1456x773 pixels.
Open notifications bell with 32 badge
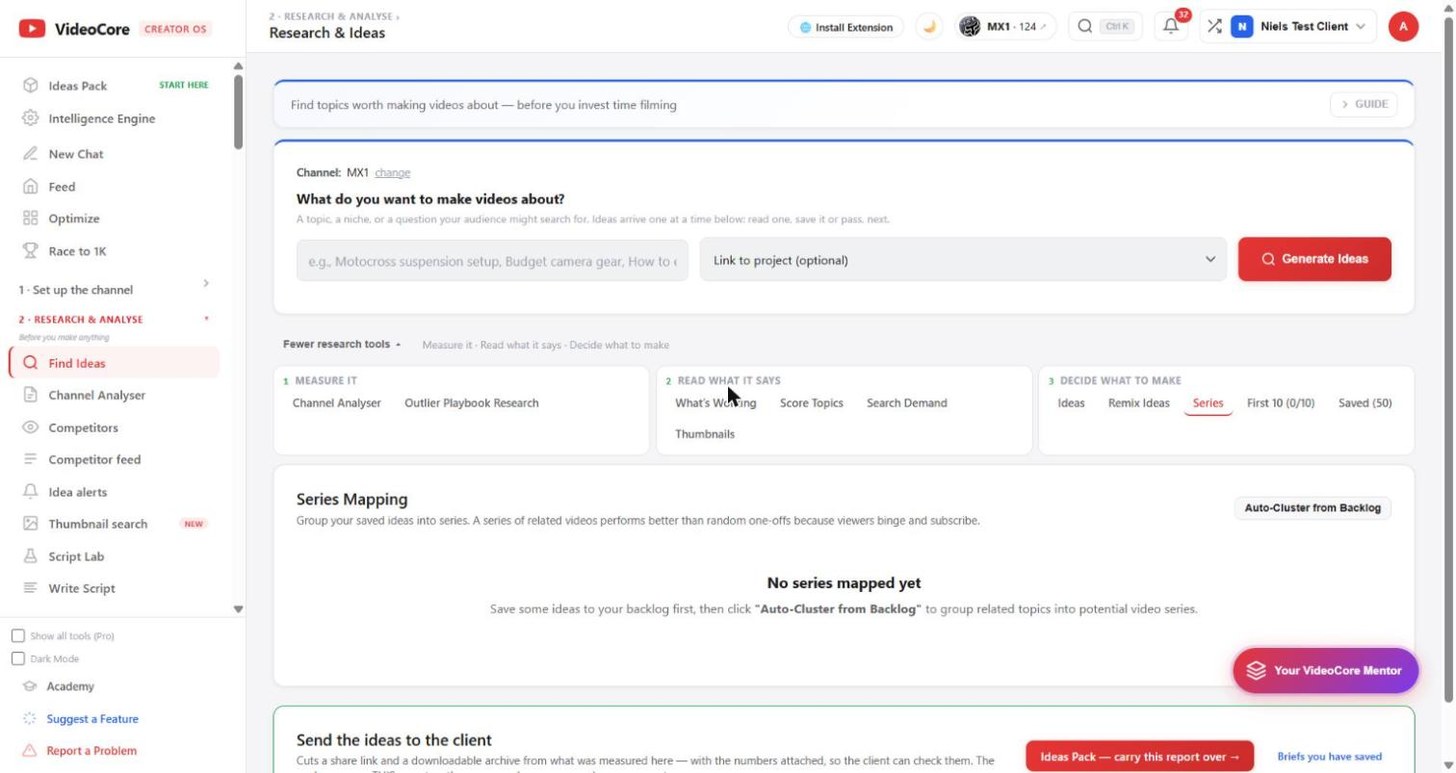click(x=1171, y=27)
